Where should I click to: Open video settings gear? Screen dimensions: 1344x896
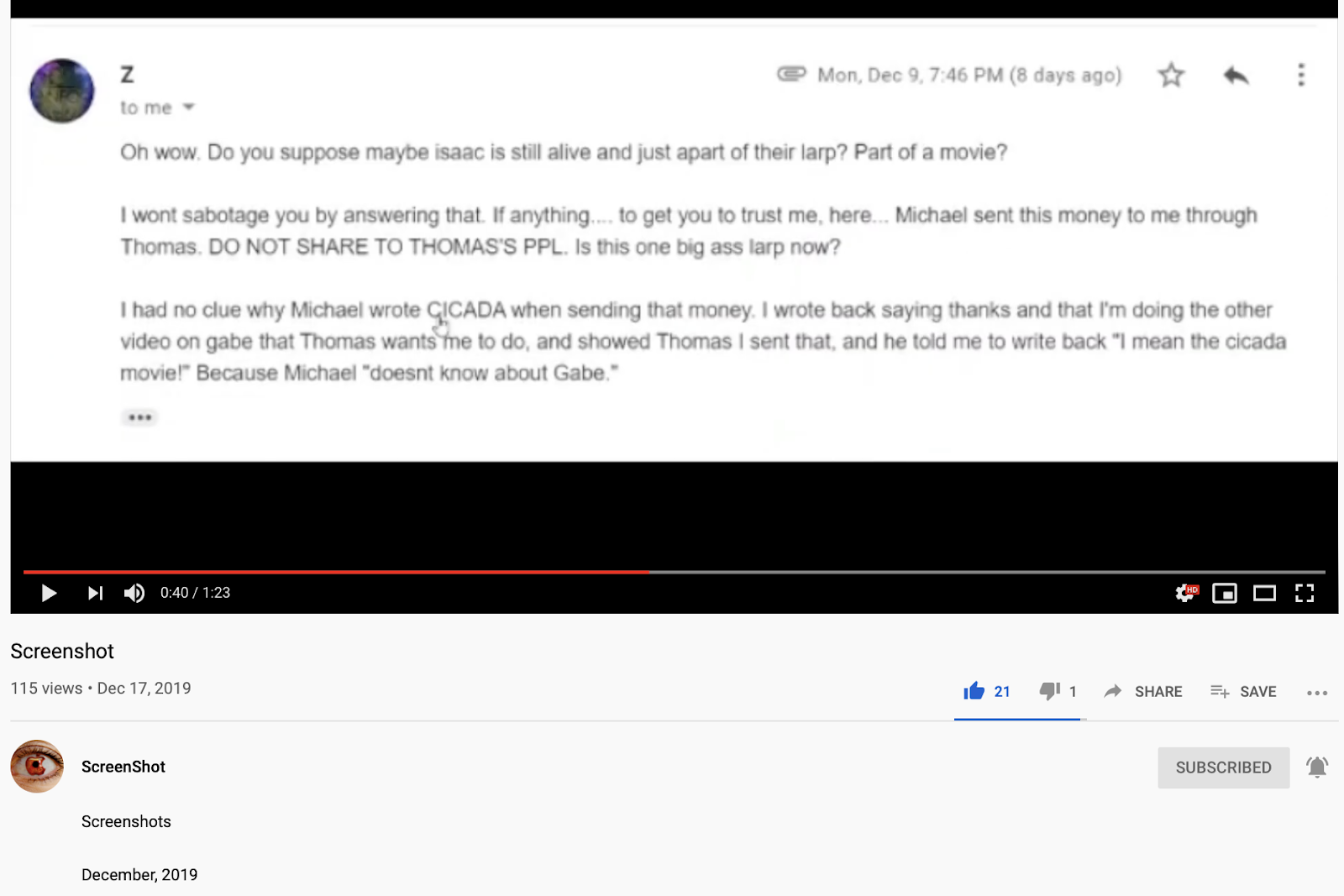(x=1185, y=593)
